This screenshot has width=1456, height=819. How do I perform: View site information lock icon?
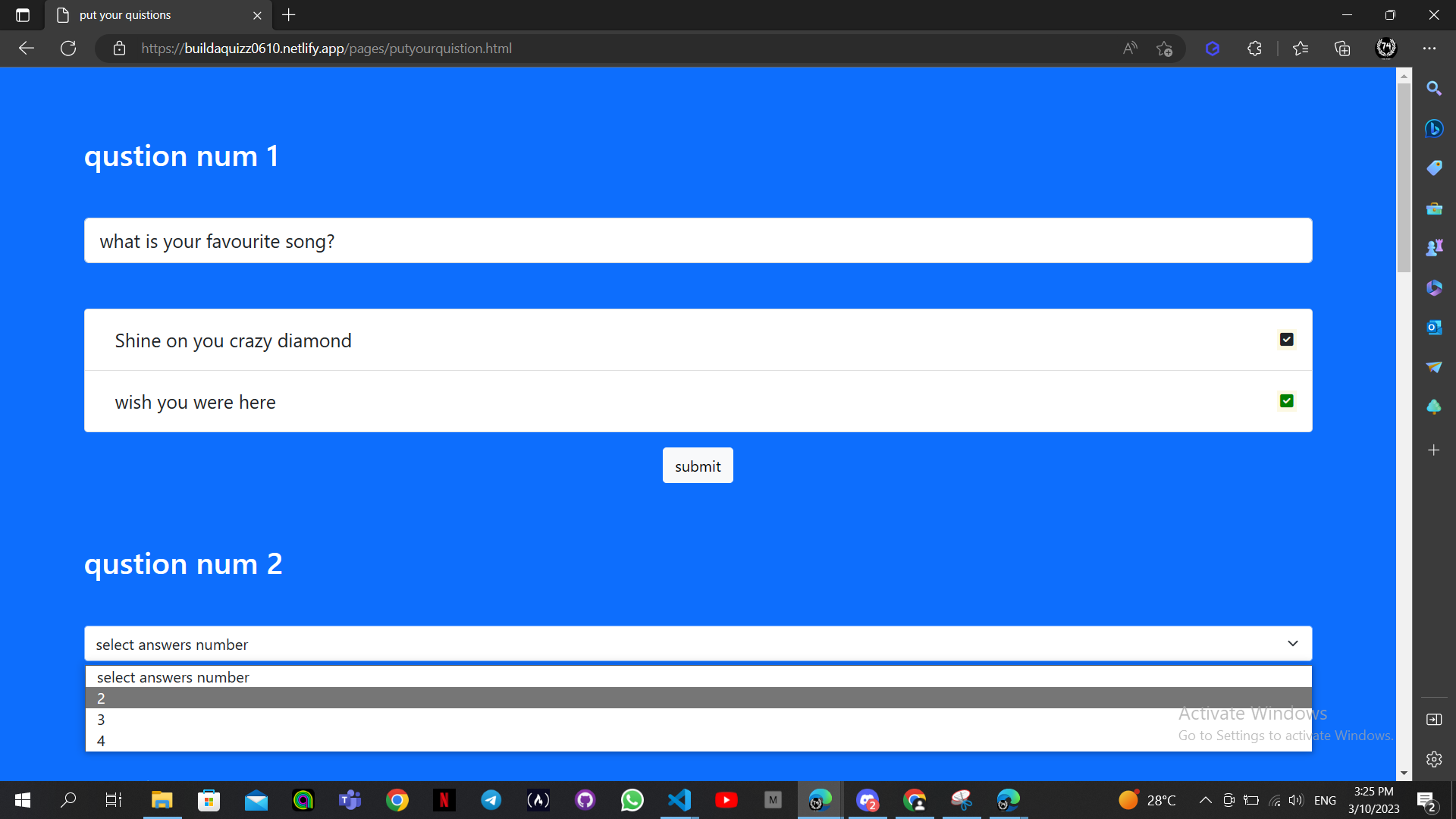[119, 49]
